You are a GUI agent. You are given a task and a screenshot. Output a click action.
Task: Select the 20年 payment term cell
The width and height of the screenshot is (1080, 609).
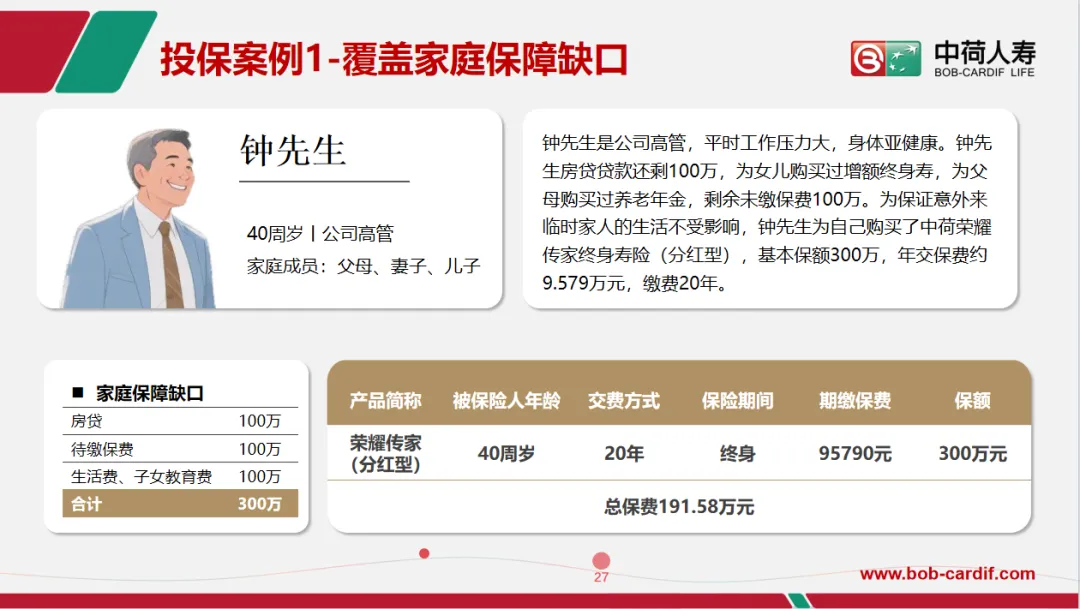point(624,453)
